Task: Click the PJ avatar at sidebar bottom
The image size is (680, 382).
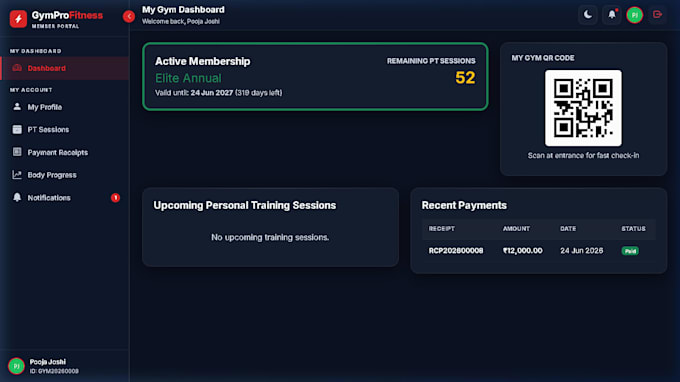Action: click(x=16, y=366)
